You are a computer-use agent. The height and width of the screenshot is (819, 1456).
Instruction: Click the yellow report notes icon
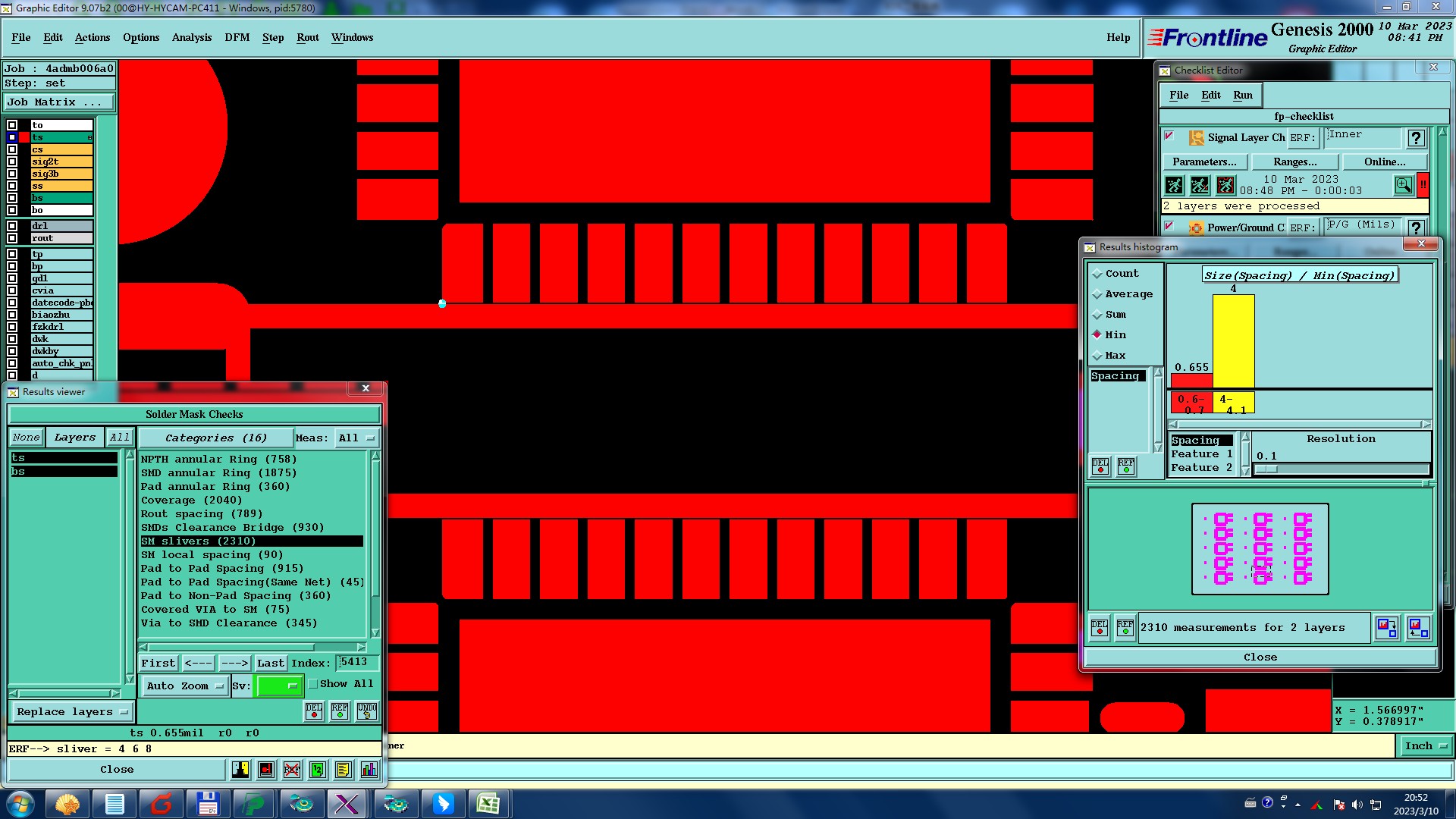344,770
